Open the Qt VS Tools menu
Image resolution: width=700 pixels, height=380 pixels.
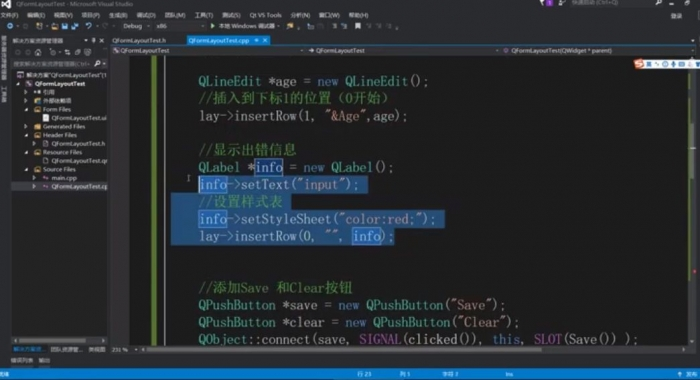[265, 15]
